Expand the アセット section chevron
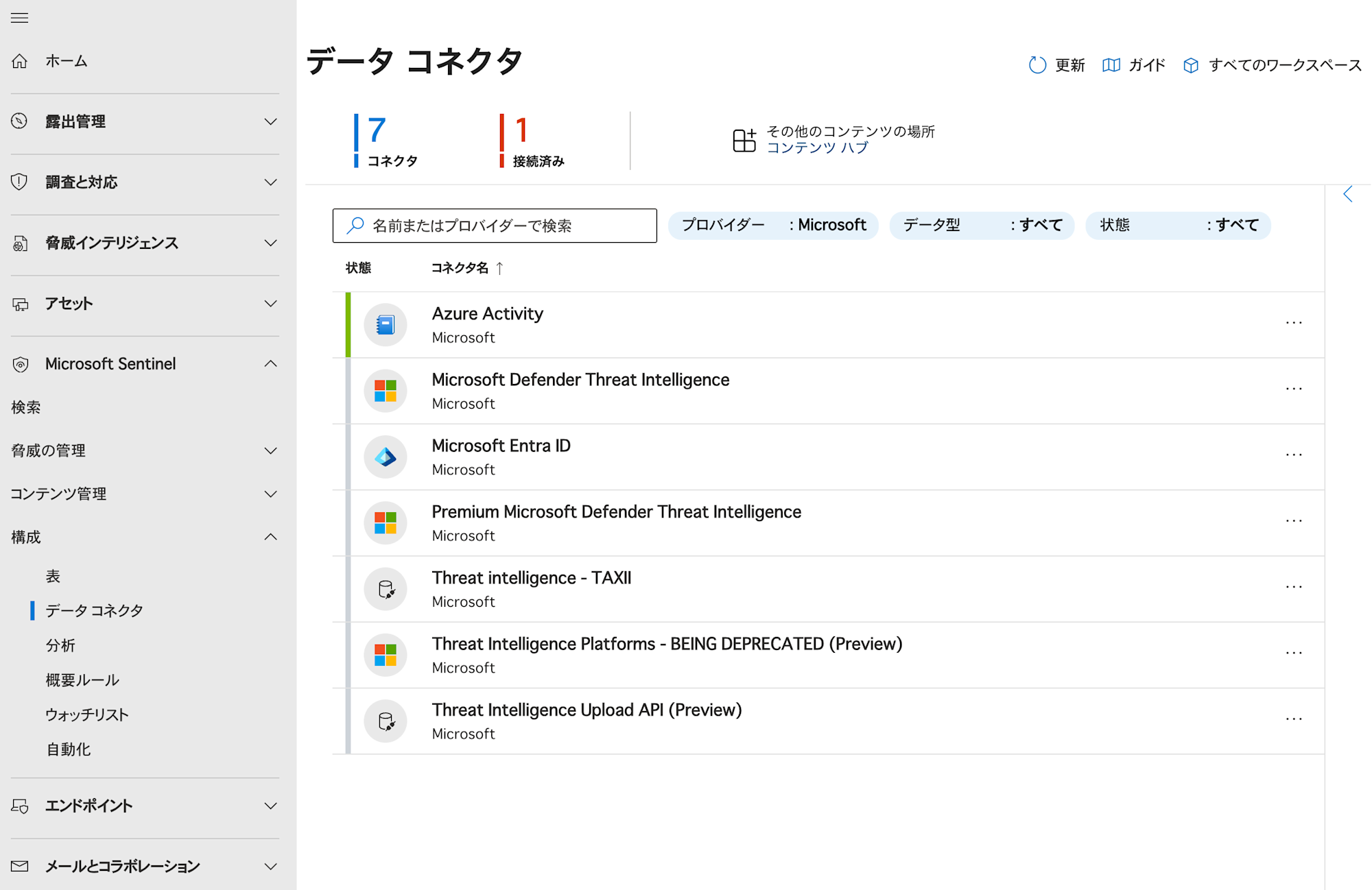The image size is (1372, 890). [x=271, y=304]
